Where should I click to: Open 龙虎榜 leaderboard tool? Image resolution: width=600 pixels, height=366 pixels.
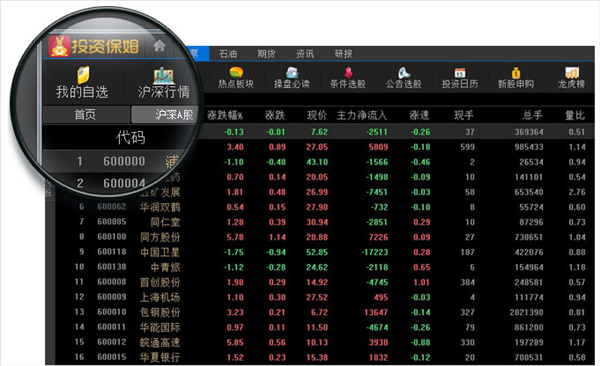pyautogui.click(x=571, y=78)
